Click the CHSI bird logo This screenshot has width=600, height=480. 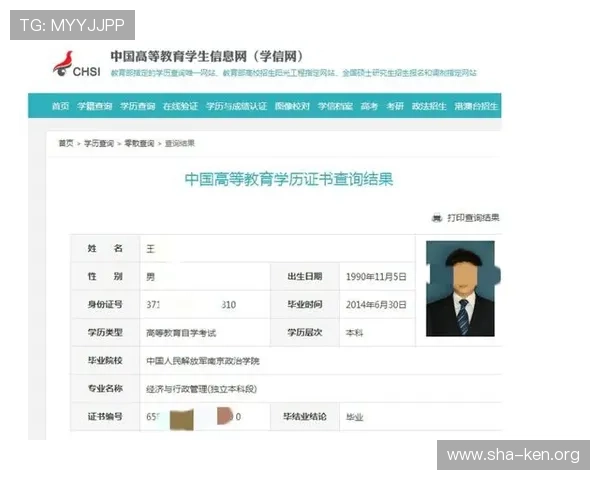click(77, 65)
